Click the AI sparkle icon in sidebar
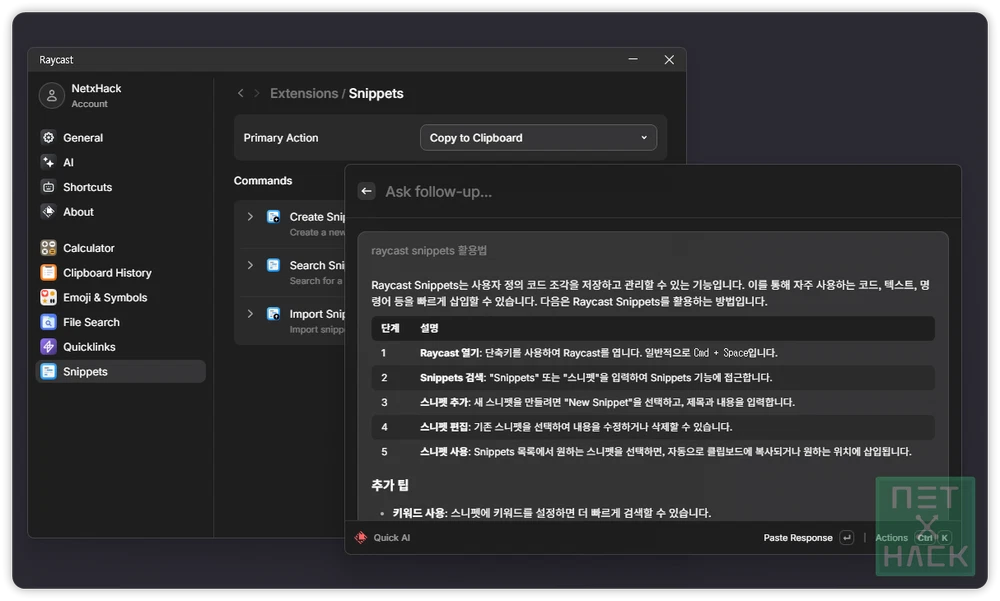Image resolution: width=1000 pixels, height=601 pixels. [x=48, y=162]
